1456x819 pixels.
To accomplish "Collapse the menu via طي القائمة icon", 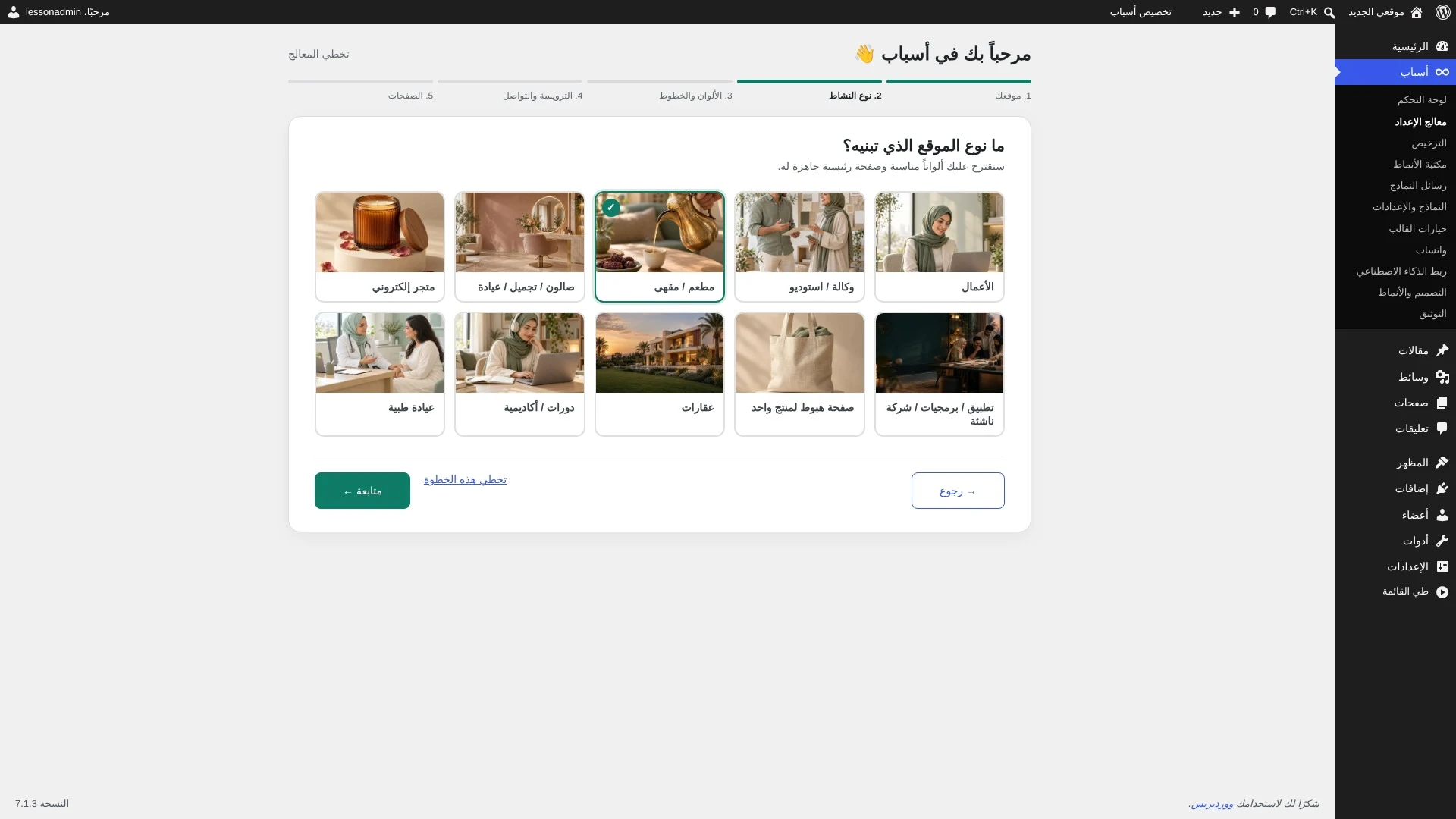I will [1442, 591].
